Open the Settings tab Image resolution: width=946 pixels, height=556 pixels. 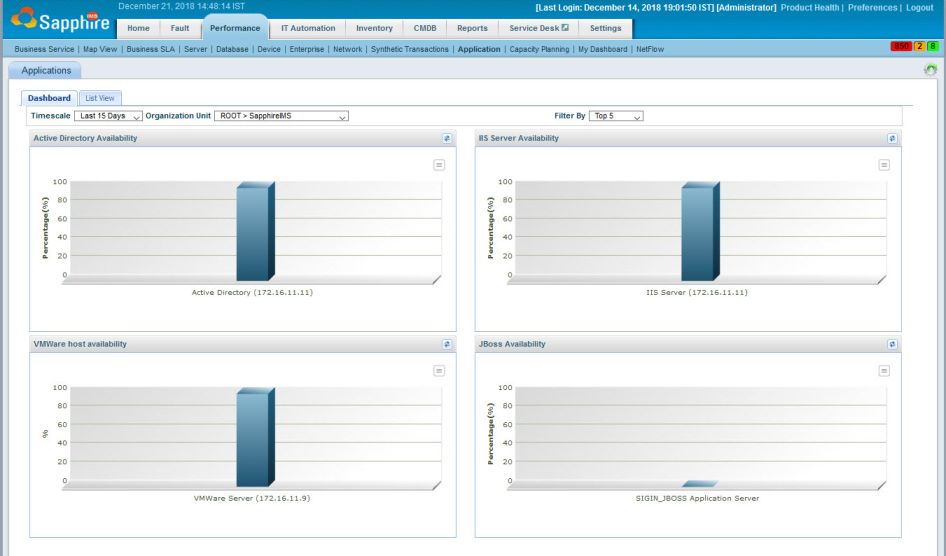pyautogui.click(x=605, y=28)
